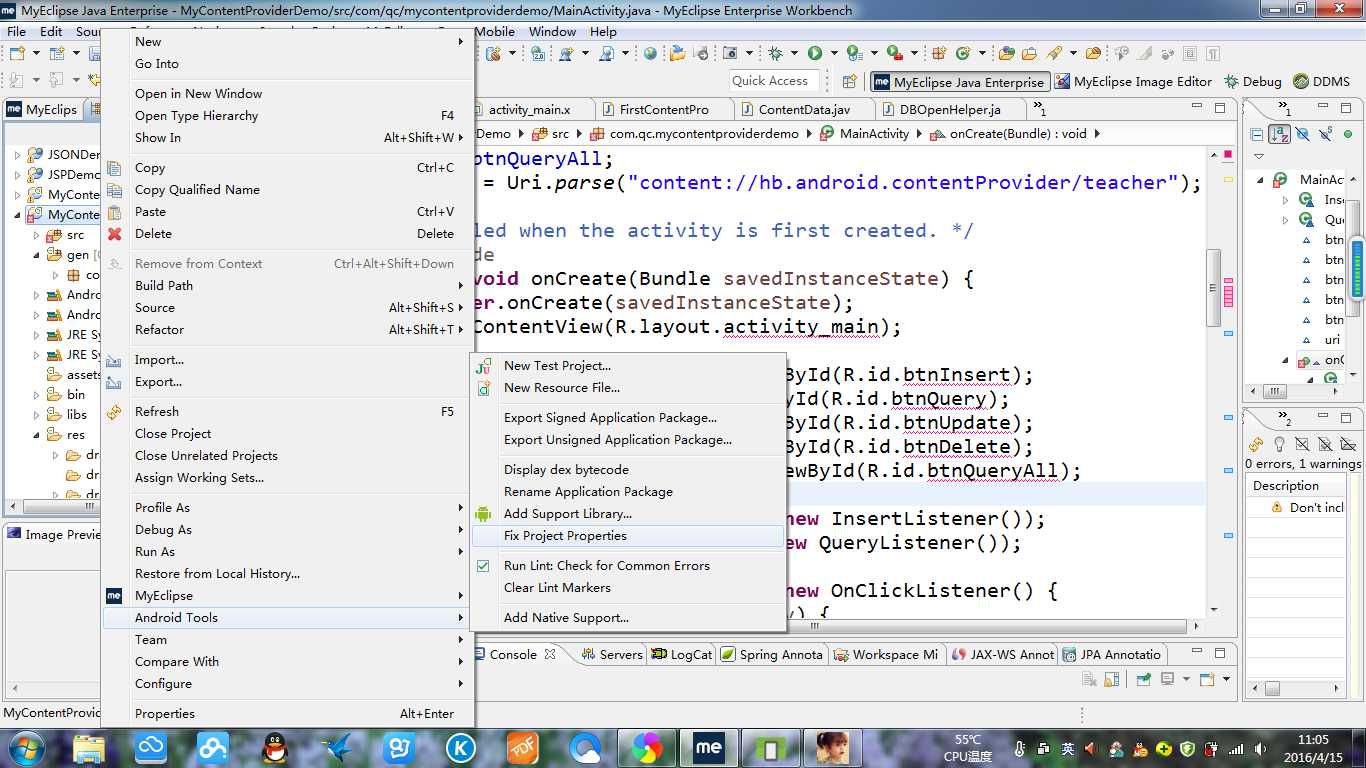This screenshot has height=768, width=1366.
Task: Switch to Debug perspective
Action: pyautogui.click(x=1252, y=82)
